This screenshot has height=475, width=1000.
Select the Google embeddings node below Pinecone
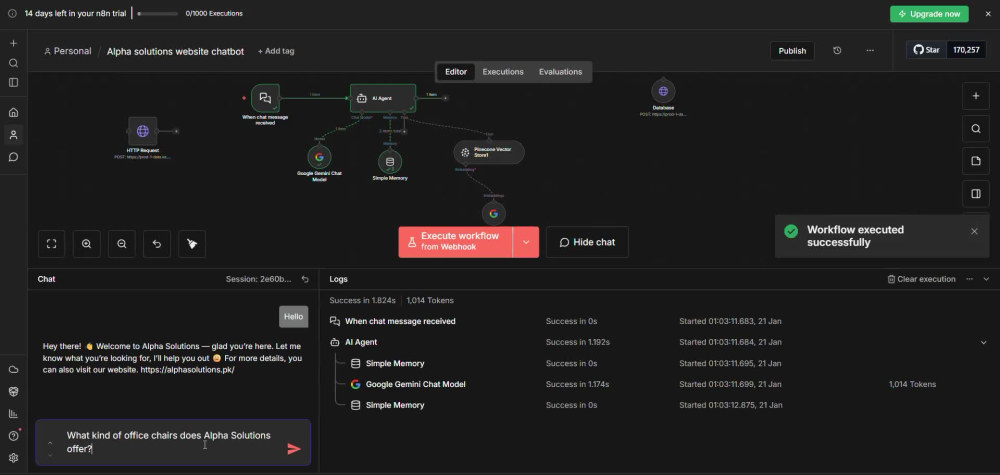(494, 214)
